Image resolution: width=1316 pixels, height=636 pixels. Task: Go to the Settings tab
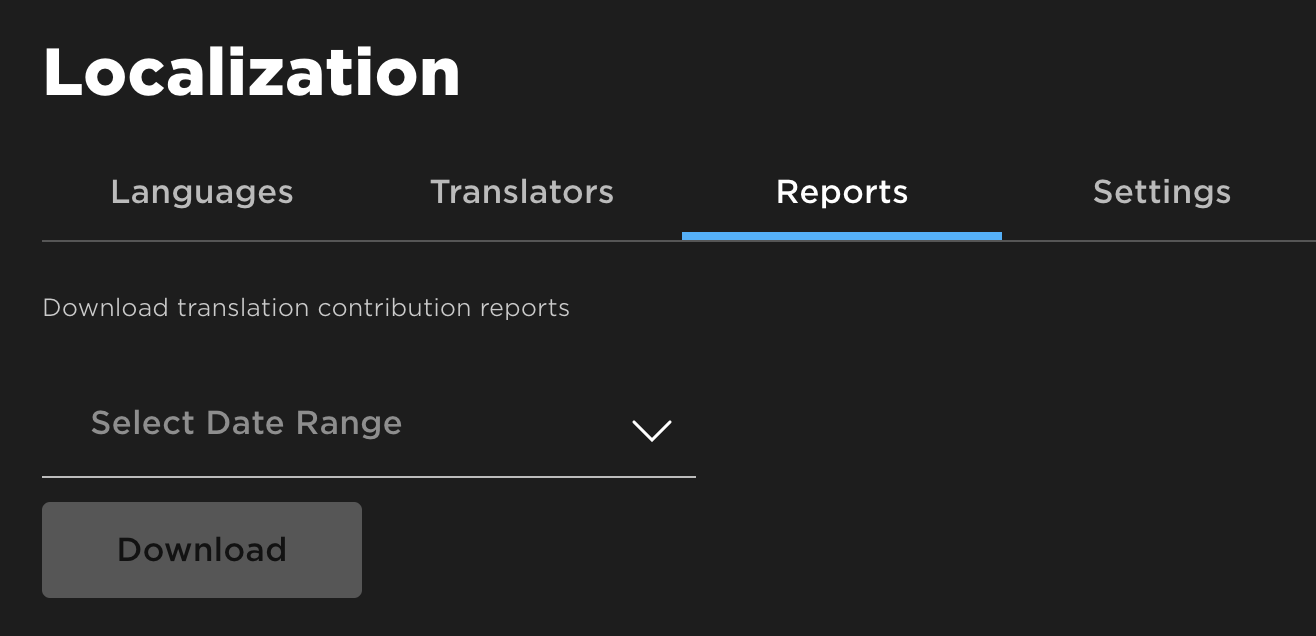point(1162,192)
